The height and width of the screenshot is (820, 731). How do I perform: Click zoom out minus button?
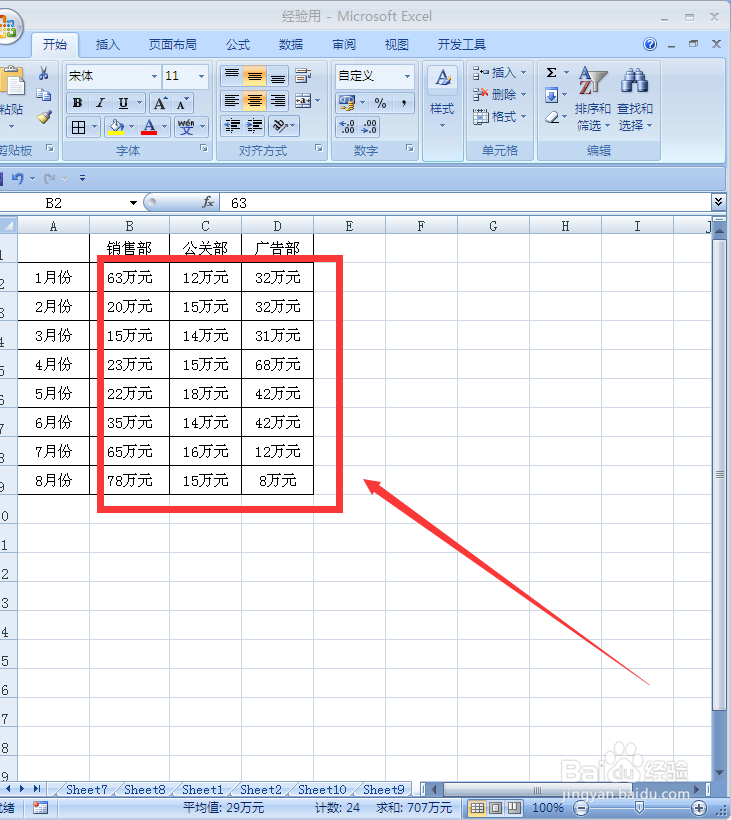coord(580,808)
